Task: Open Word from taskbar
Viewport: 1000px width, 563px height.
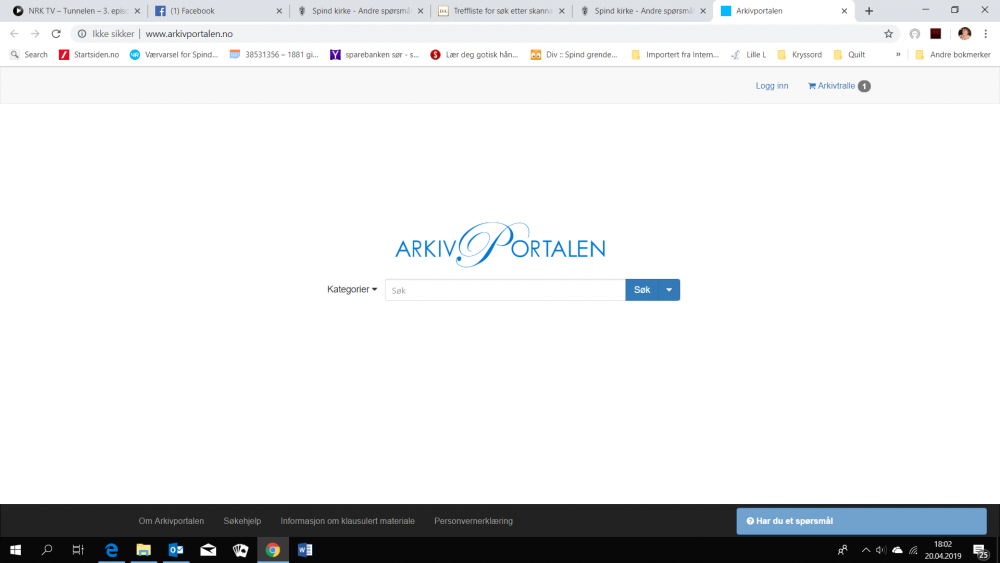Action: [x=305, y=550]
